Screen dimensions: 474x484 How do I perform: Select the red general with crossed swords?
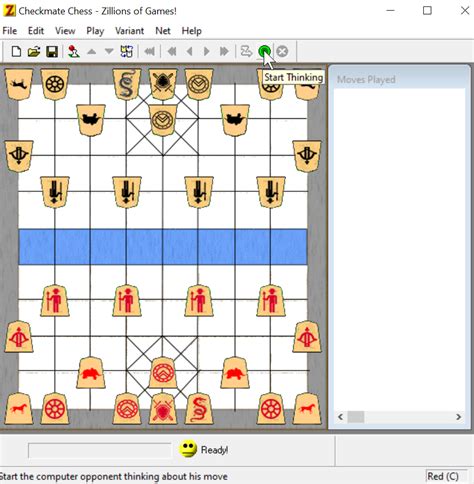(x=163, y=408)
